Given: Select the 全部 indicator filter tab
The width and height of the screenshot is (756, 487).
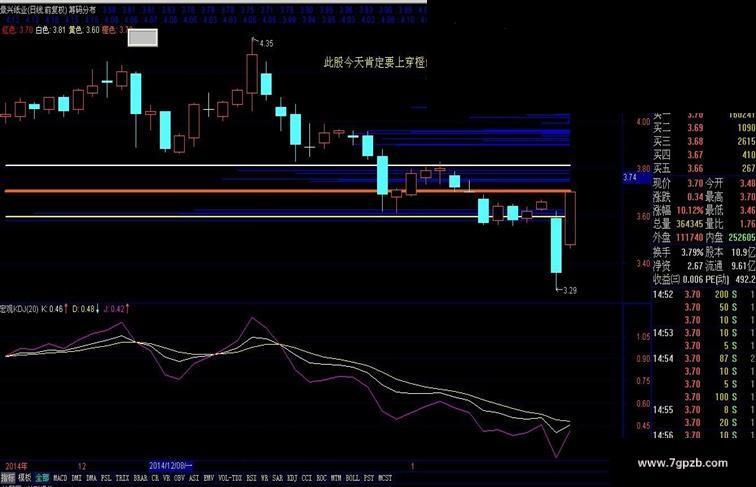Looking at the screenshot, I should point(42,478).
